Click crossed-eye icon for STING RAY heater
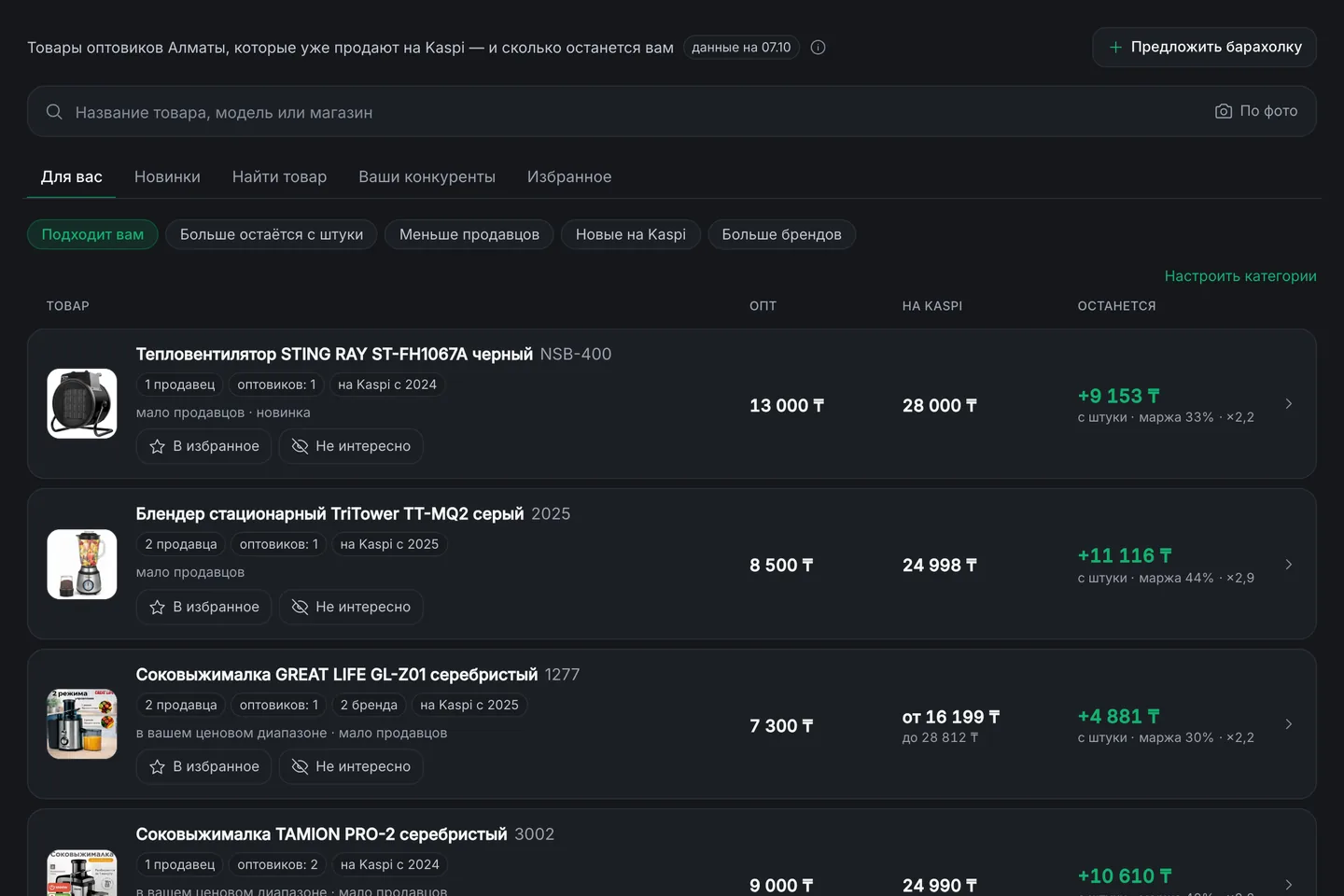The height and width of the screenshot is (896, 1344). point(300,446)
